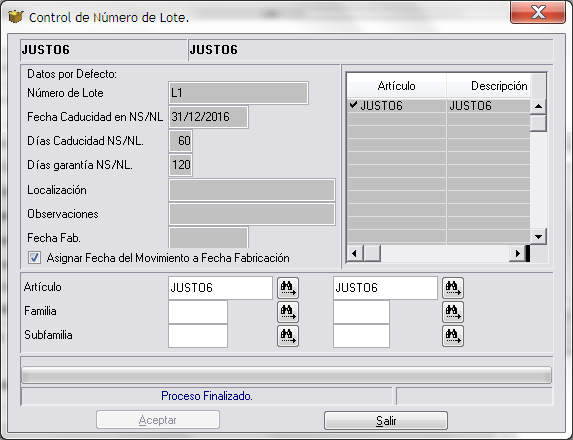Open lookup for second Subfamilia field

click(453, 336)
